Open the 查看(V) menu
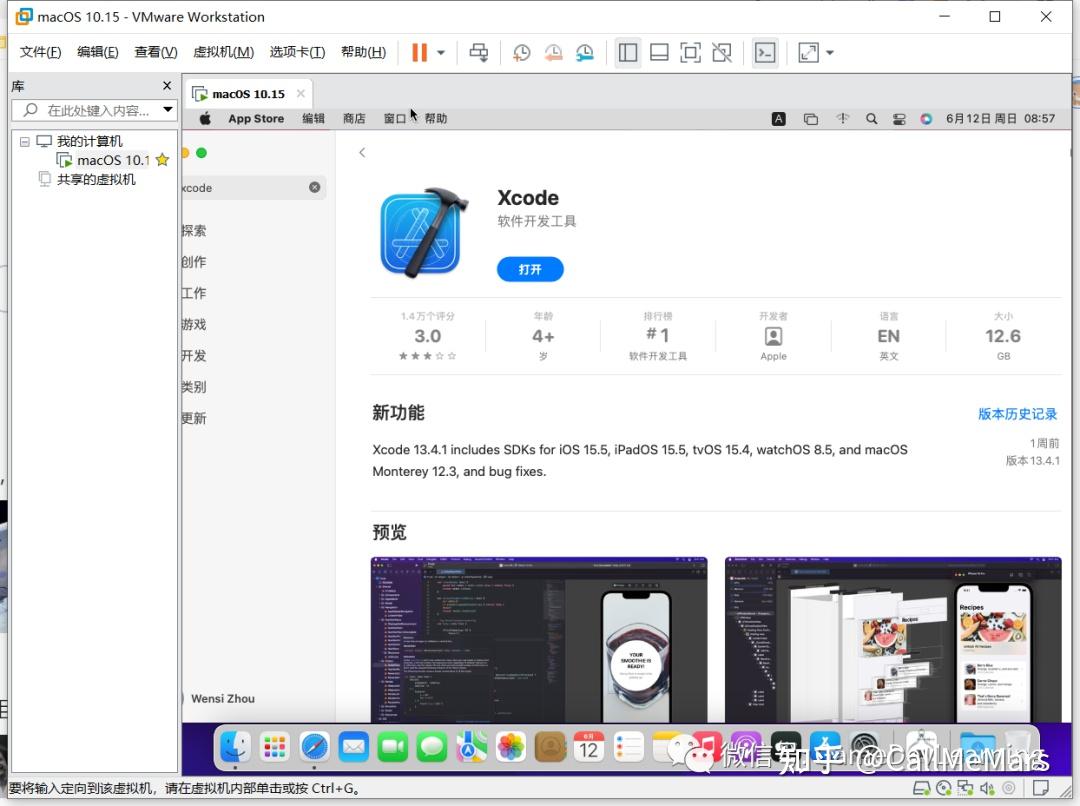 tap(156, 52)
